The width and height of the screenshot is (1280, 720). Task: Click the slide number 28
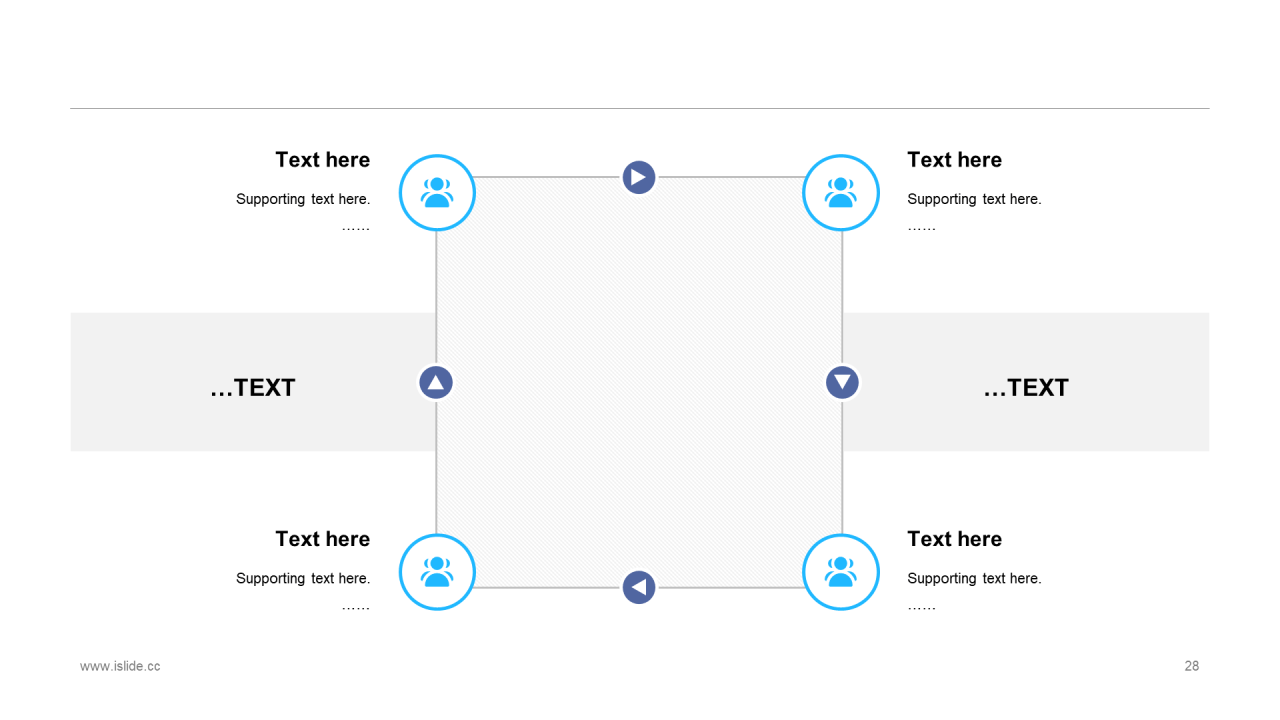pos(1191,666)
